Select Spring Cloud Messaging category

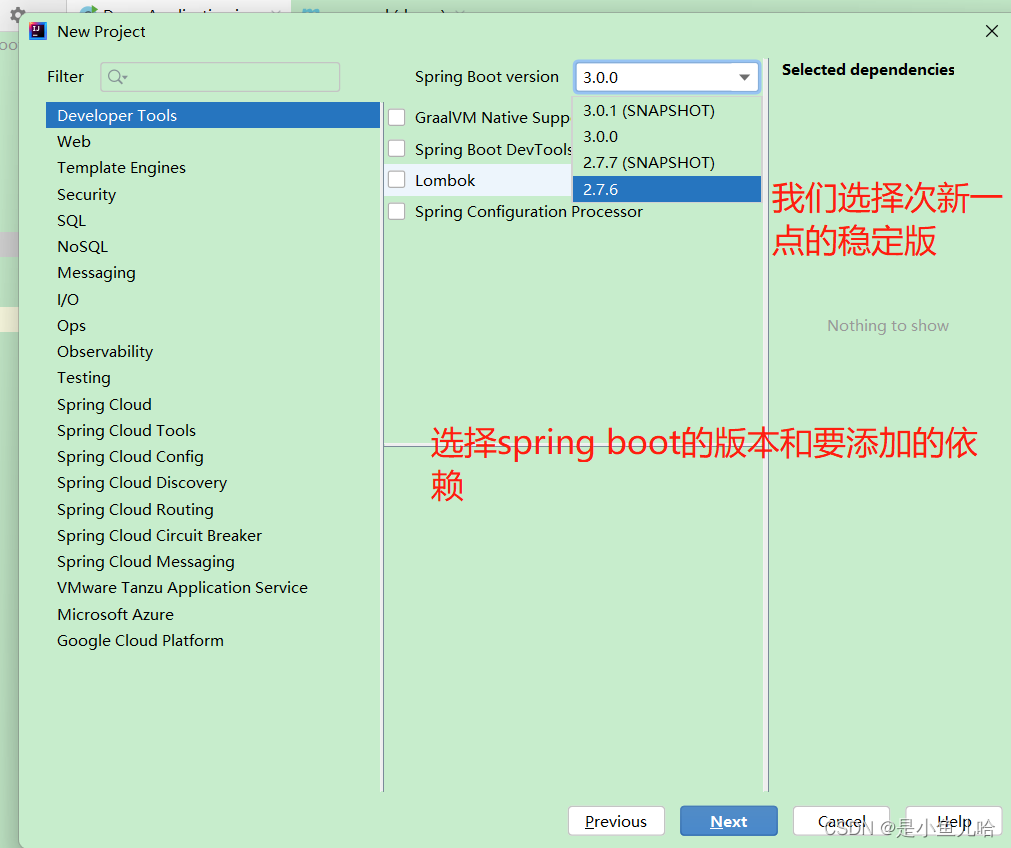(213, 562)
